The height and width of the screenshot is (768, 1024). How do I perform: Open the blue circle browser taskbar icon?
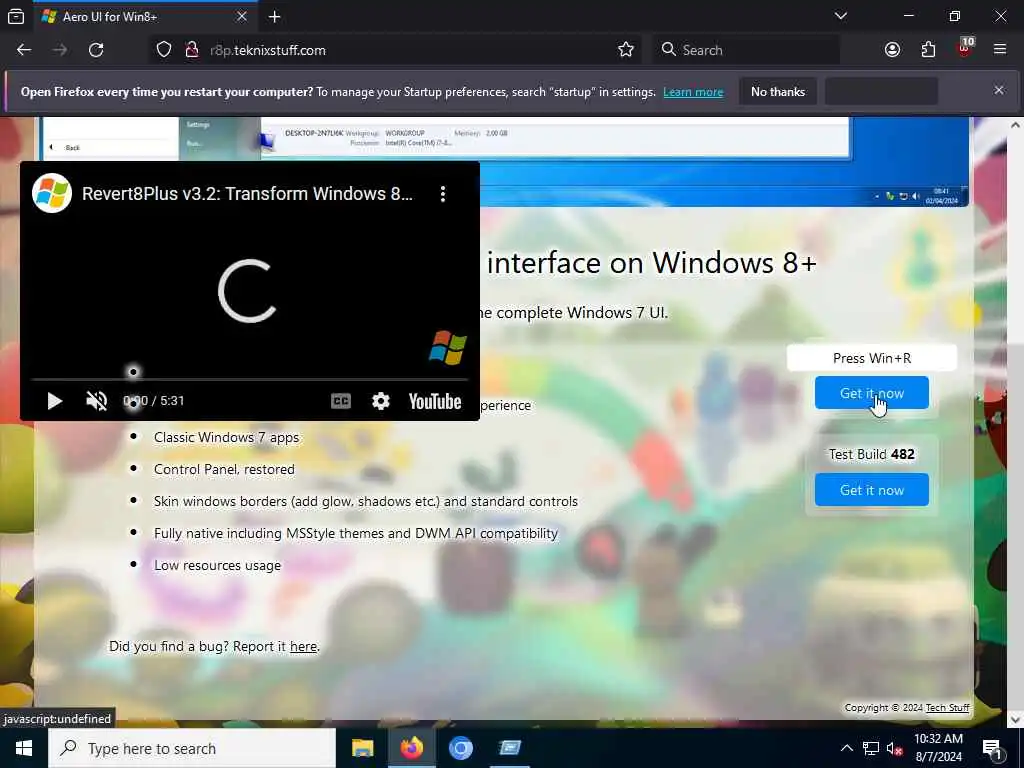click(x=460, y=748)
